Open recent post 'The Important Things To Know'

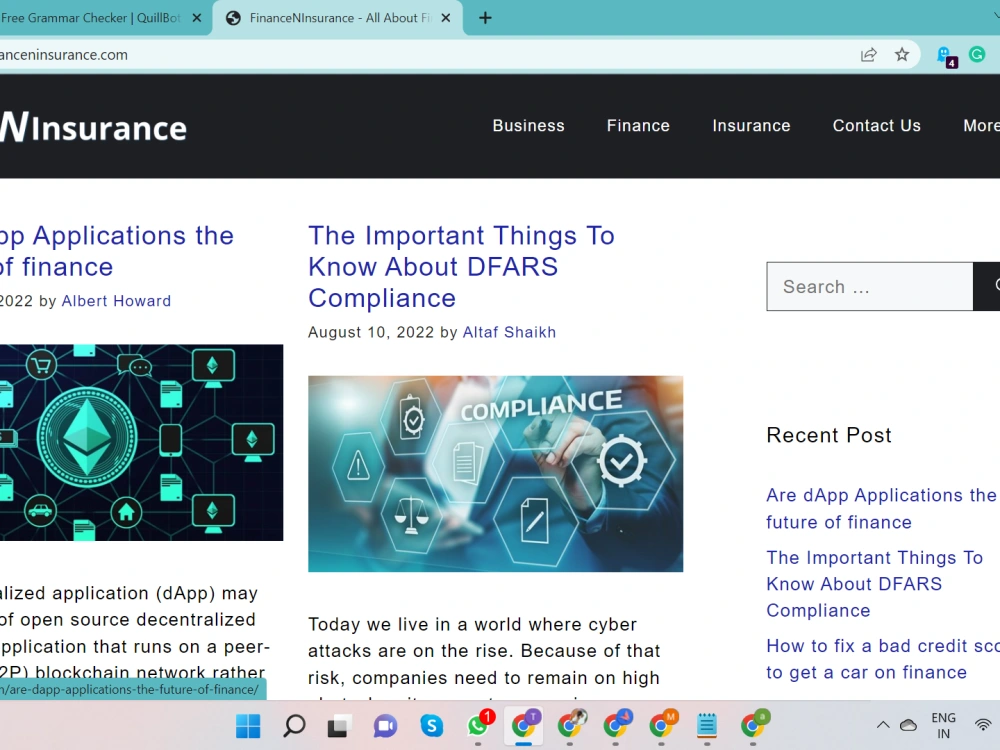pyautogui.click(x=874, y=584)
